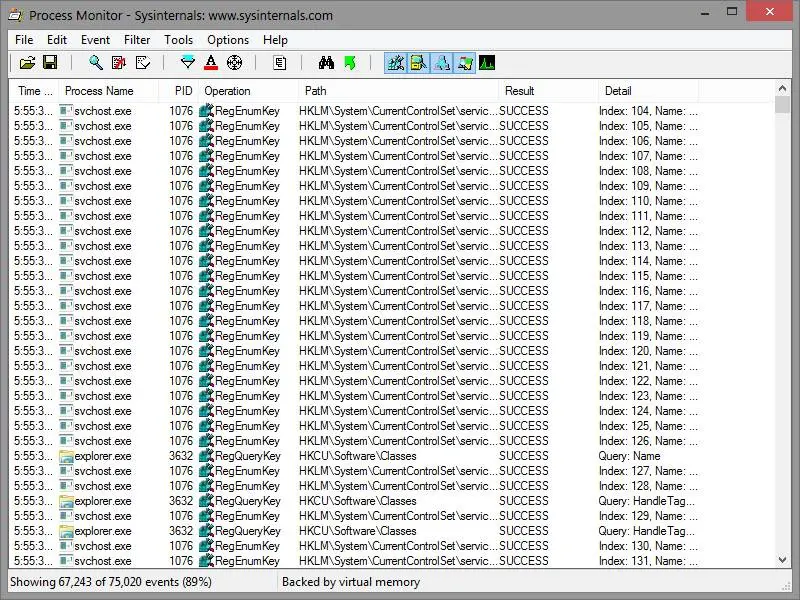Open the Options menu in the menu bar
This screenshot has width=800, height=600.
pyautogui.click(x=228, y=40)
